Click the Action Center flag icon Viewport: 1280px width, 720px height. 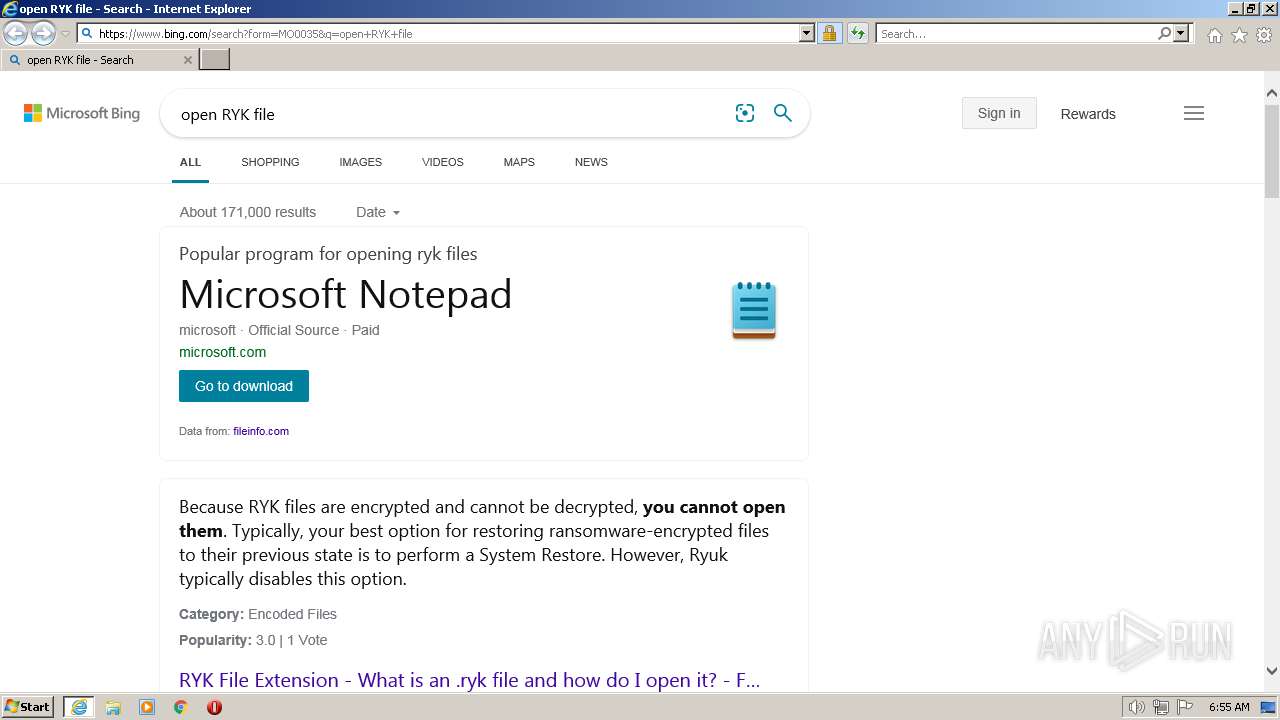(1185, 707)
